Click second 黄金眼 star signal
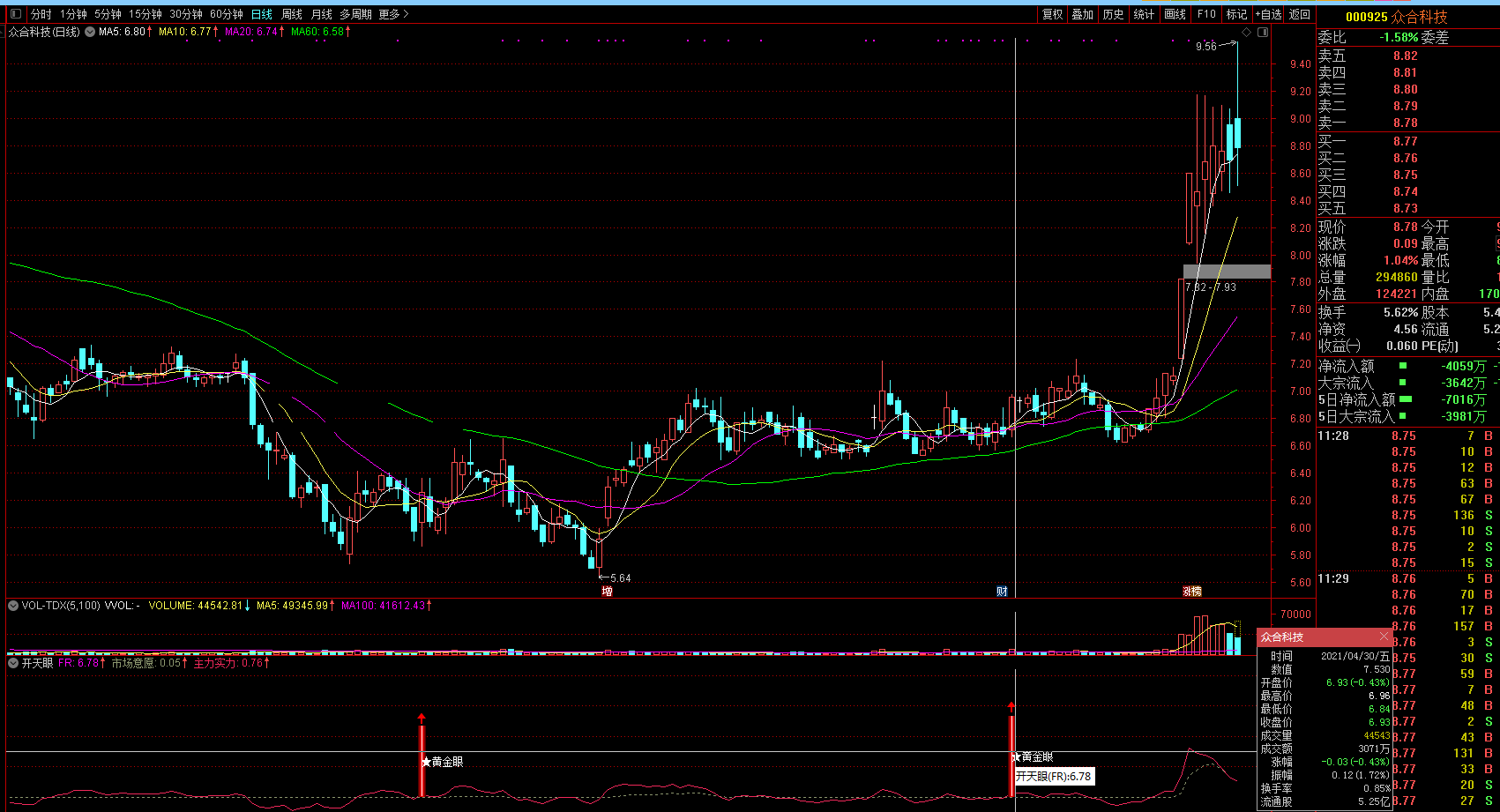This screenshot has height=812, width=1500. pos(1033,756)
